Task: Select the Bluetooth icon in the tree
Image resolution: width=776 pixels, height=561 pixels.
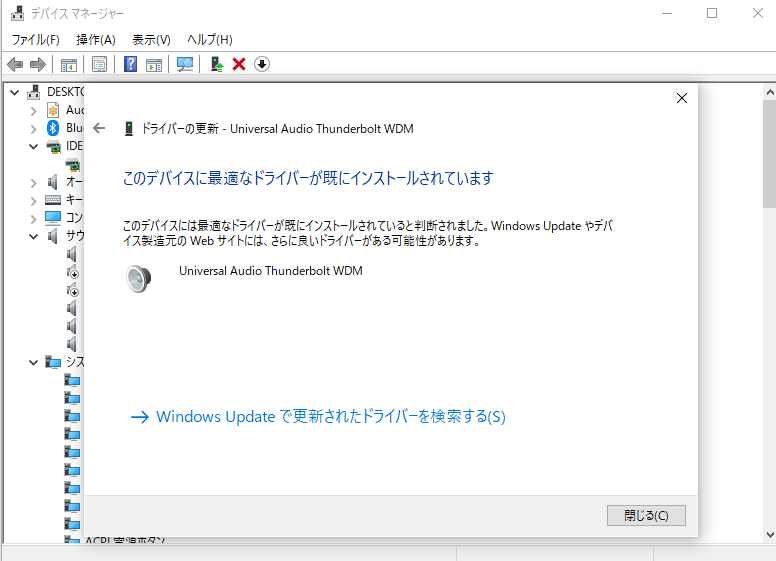Action: 53,128
